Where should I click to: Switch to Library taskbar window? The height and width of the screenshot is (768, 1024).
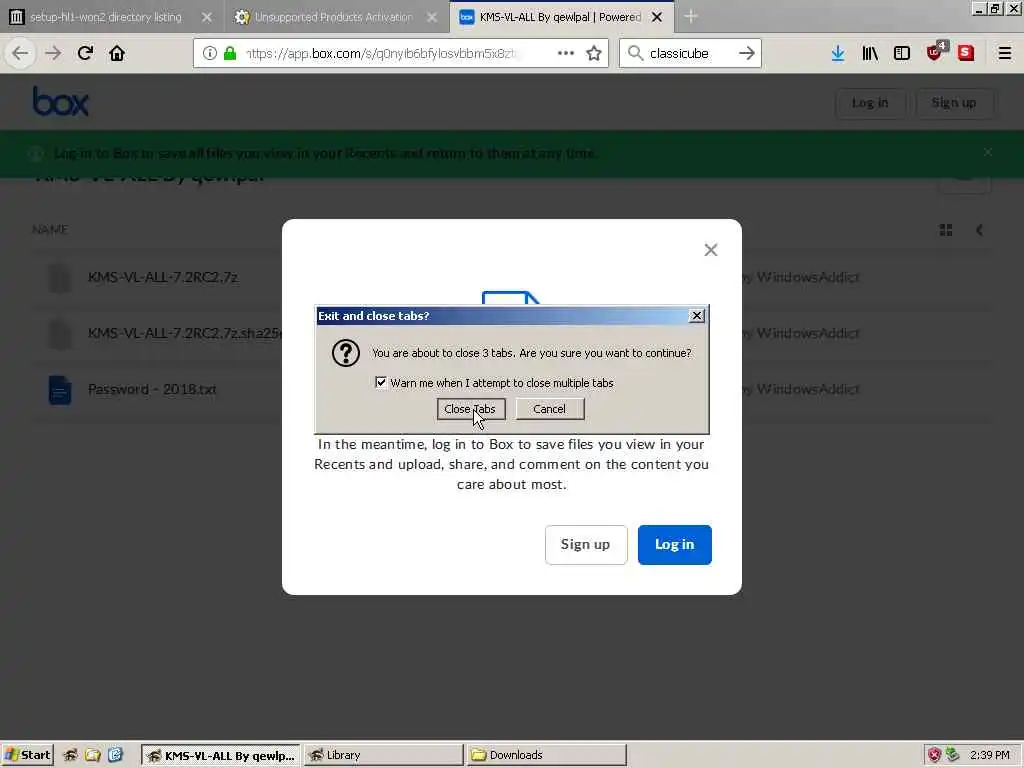383,755
